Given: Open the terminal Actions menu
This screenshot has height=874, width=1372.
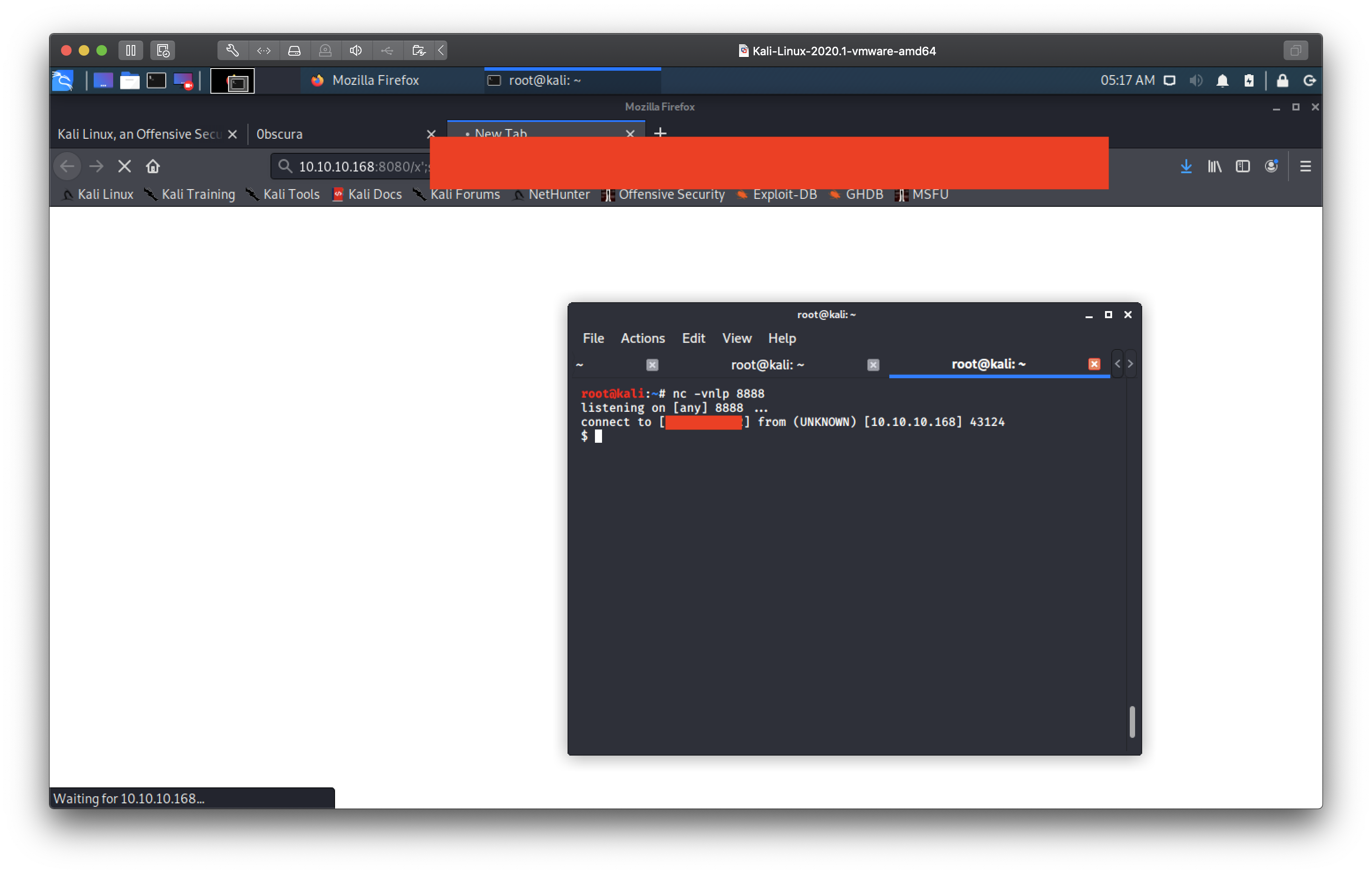Looking at the screenshot, I should pos(642,338).
